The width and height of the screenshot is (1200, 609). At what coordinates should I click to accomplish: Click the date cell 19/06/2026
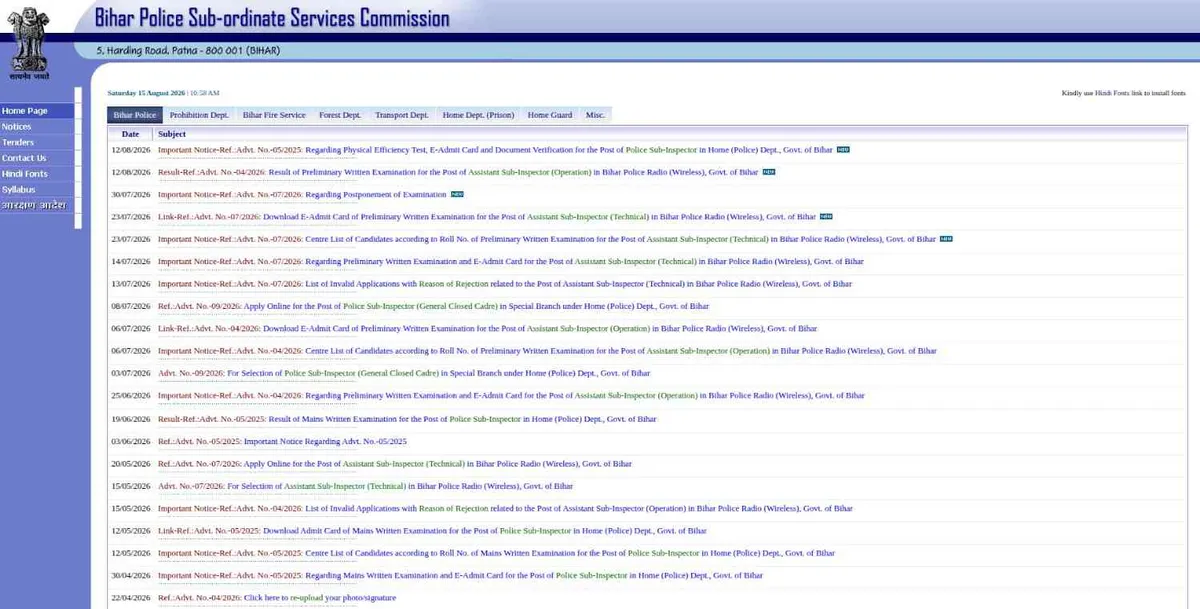(x=131, y=419)
